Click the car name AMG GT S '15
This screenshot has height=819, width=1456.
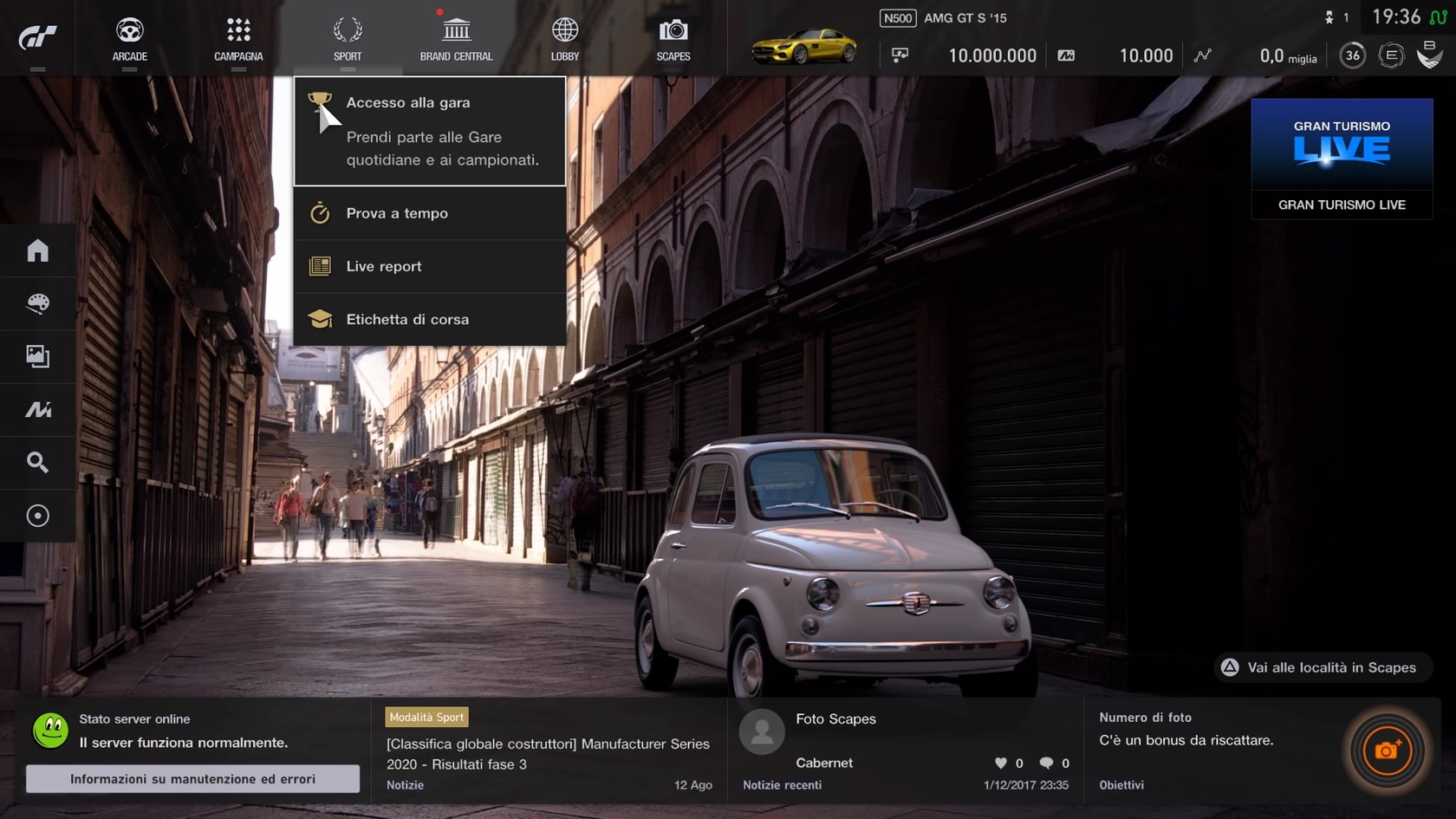(965, 18)
